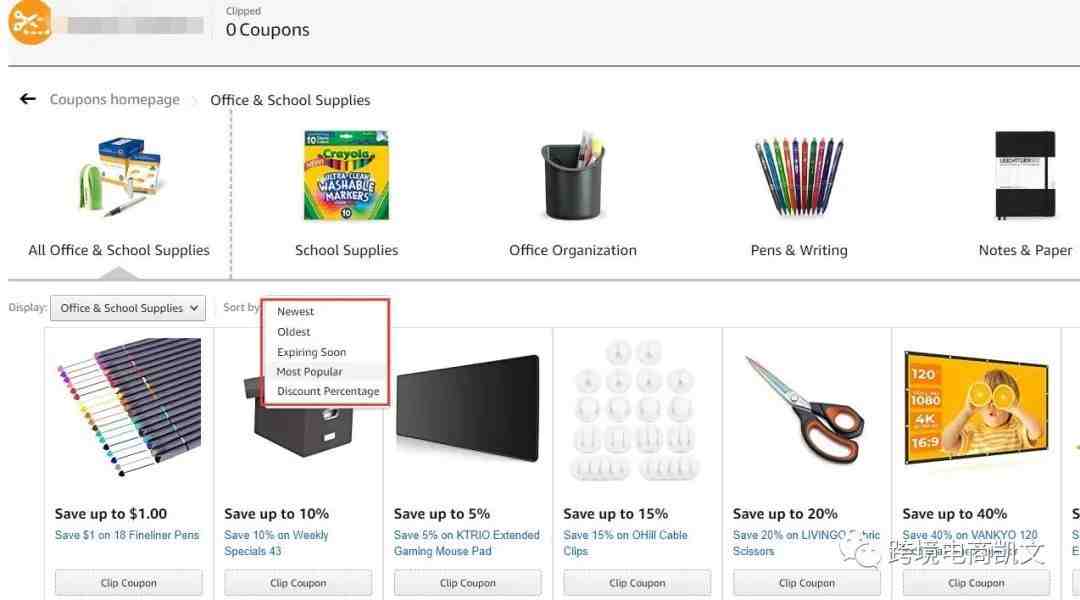This screenshot has height=600, width=1080.
Task: Clip the coupon for Fineliner Pens
Action: pos(129,583)
